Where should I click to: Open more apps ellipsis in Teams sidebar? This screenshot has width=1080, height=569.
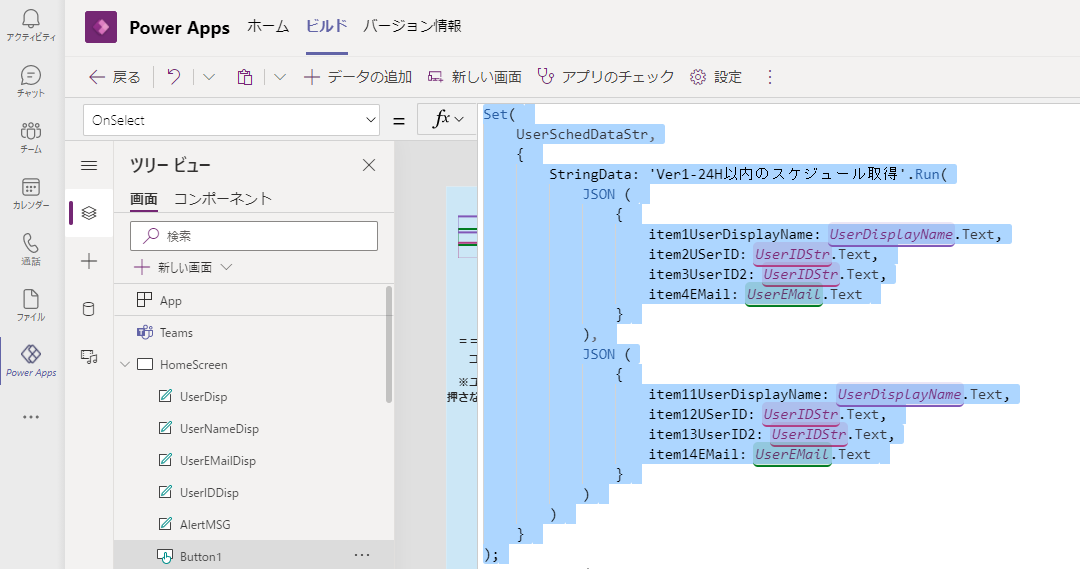[31, 417]
